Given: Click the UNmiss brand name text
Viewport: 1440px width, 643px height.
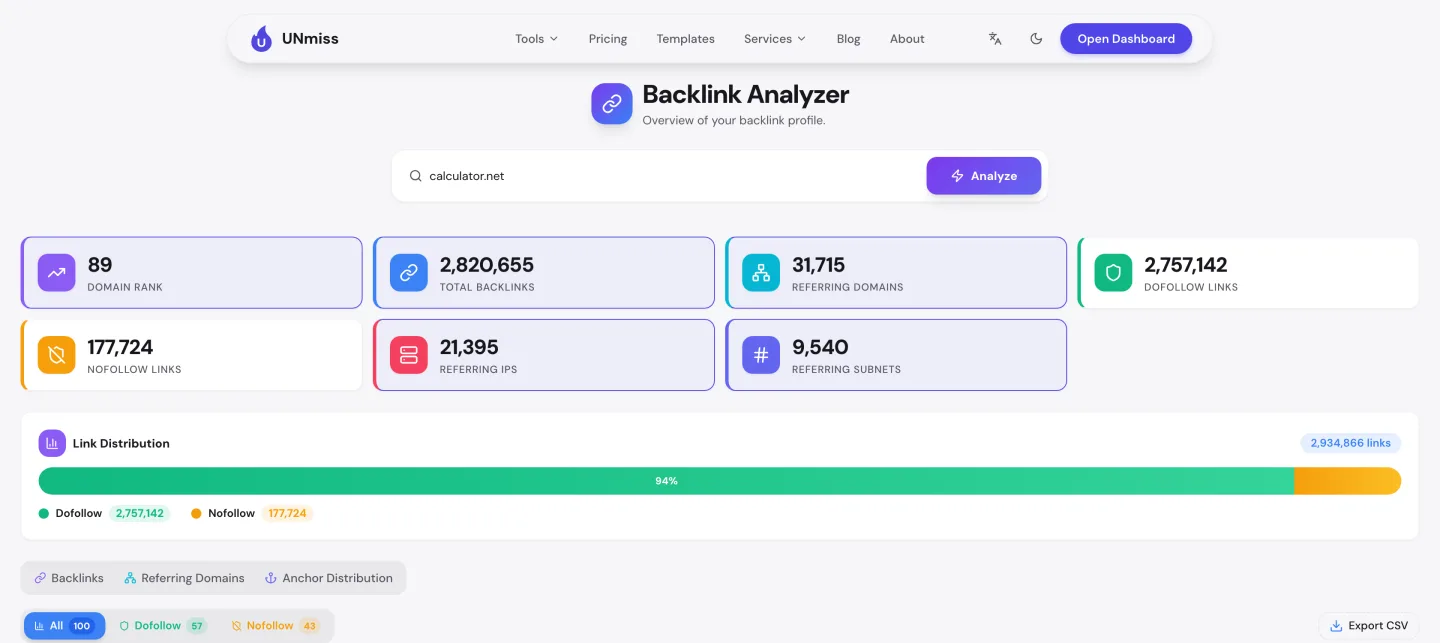Looking at the screenshot, I should (310, 39).
